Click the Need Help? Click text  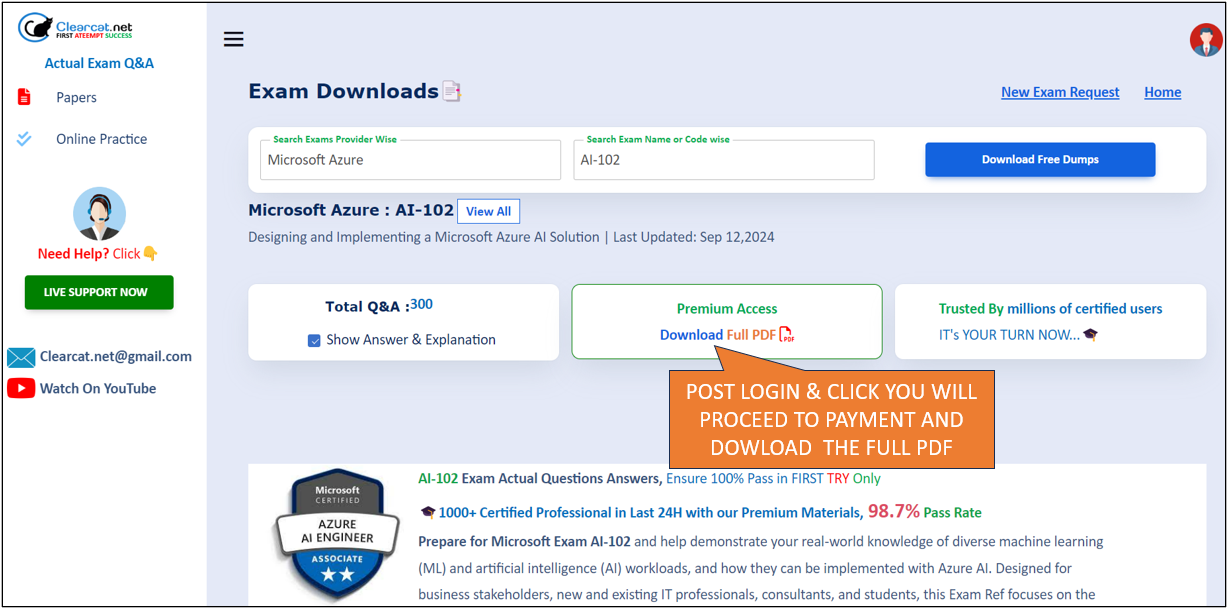[x=89, y=254]
